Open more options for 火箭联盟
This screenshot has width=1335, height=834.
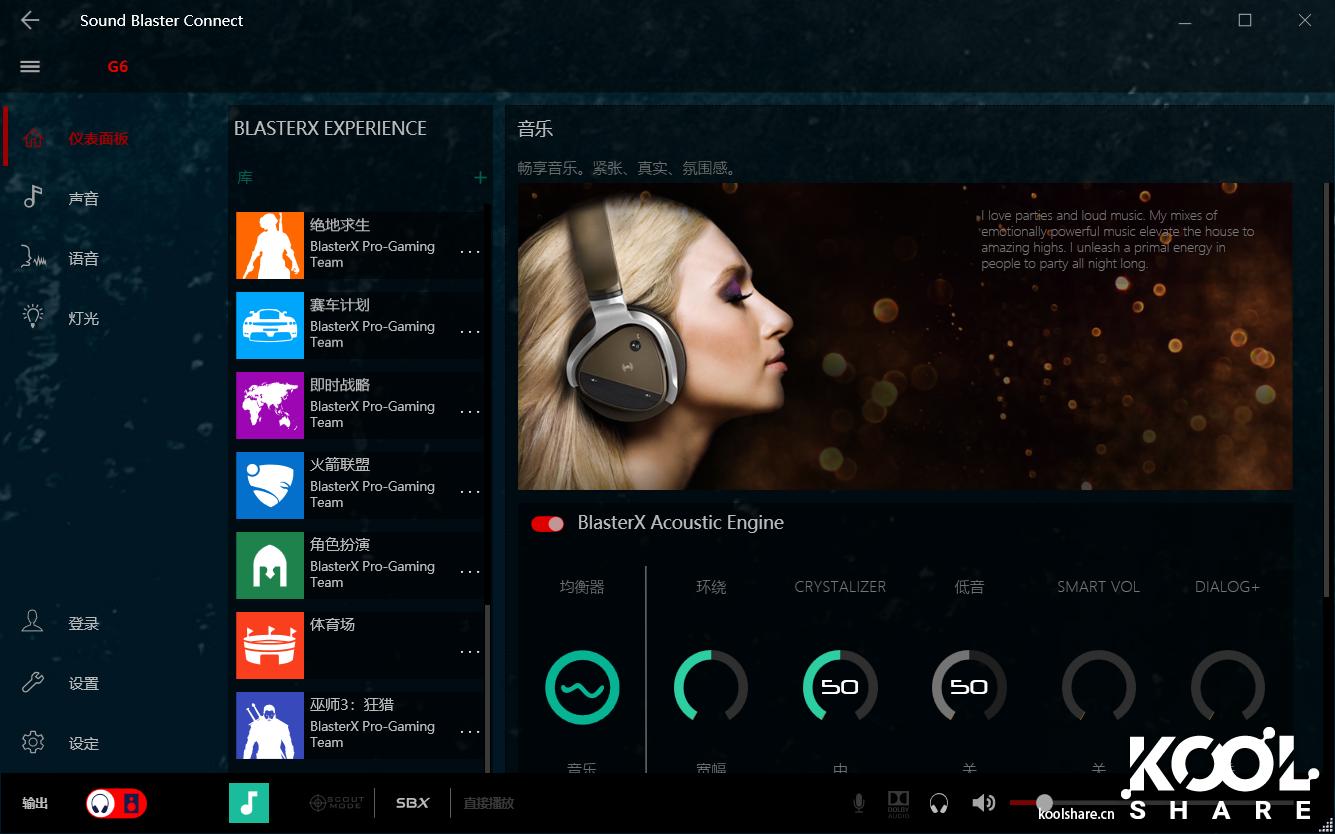470,492
